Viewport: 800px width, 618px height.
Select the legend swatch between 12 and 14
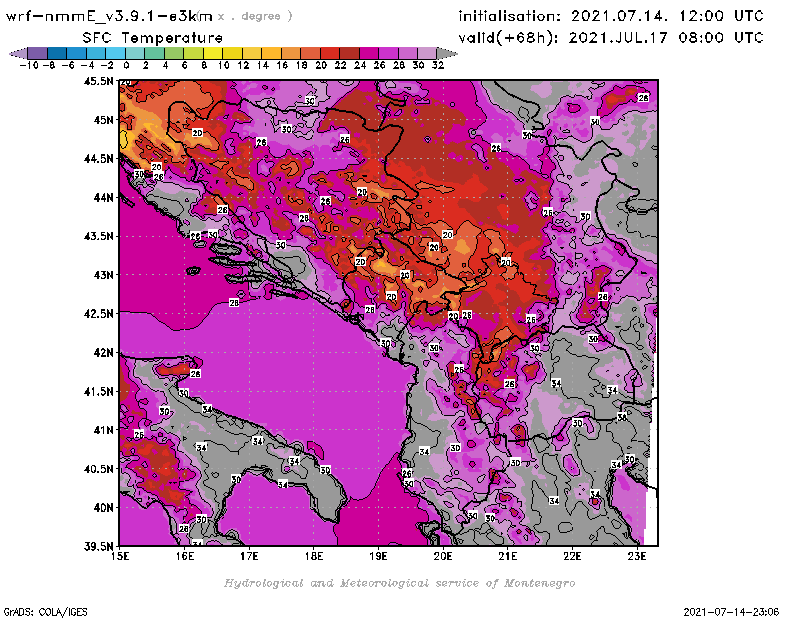coord(252,53)
